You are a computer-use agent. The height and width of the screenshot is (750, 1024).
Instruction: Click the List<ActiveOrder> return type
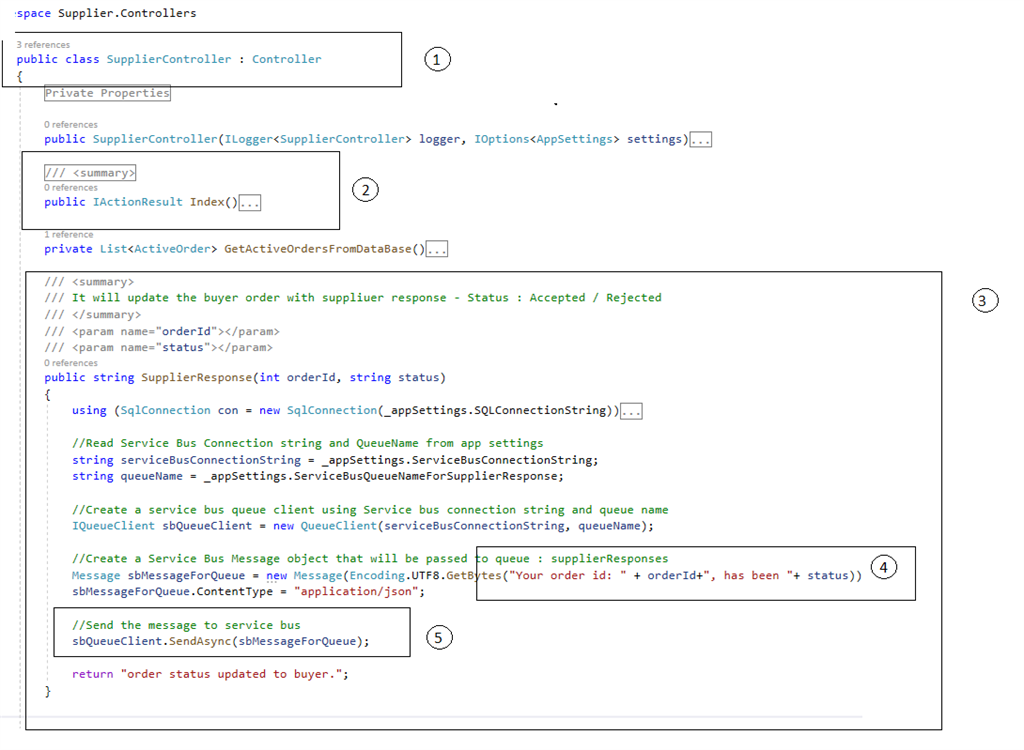click(x=159, y=249)
